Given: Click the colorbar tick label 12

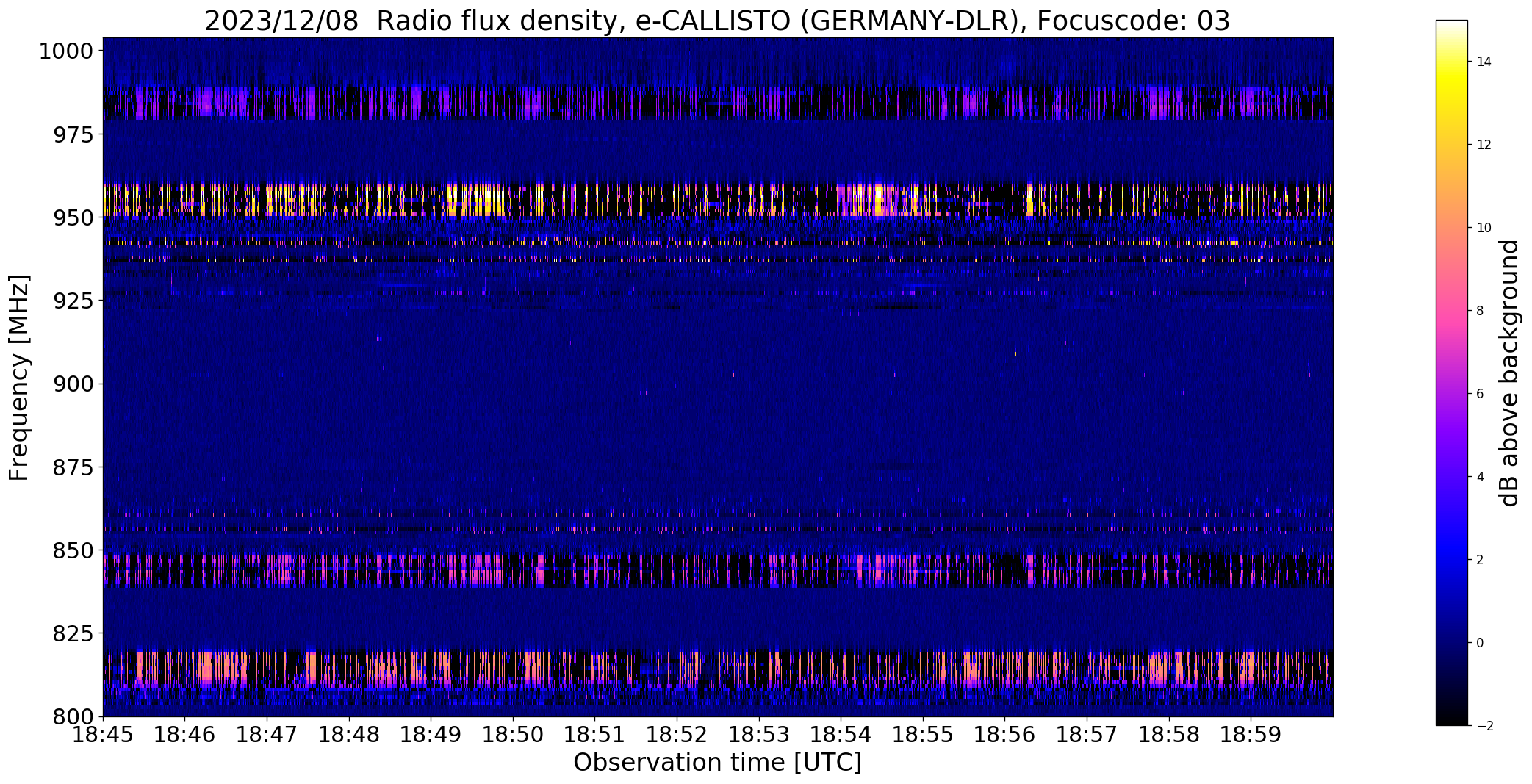Looking at the screenshot, I should pyautogui.click(x=1484, y=145).
